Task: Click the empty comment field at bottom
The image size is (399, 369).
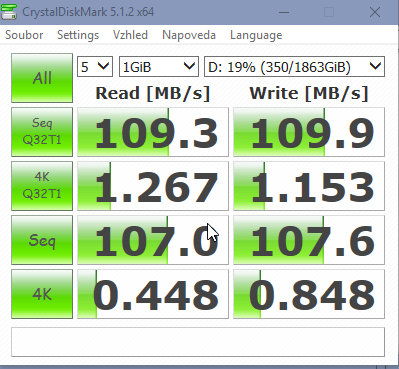Action: 198,342
